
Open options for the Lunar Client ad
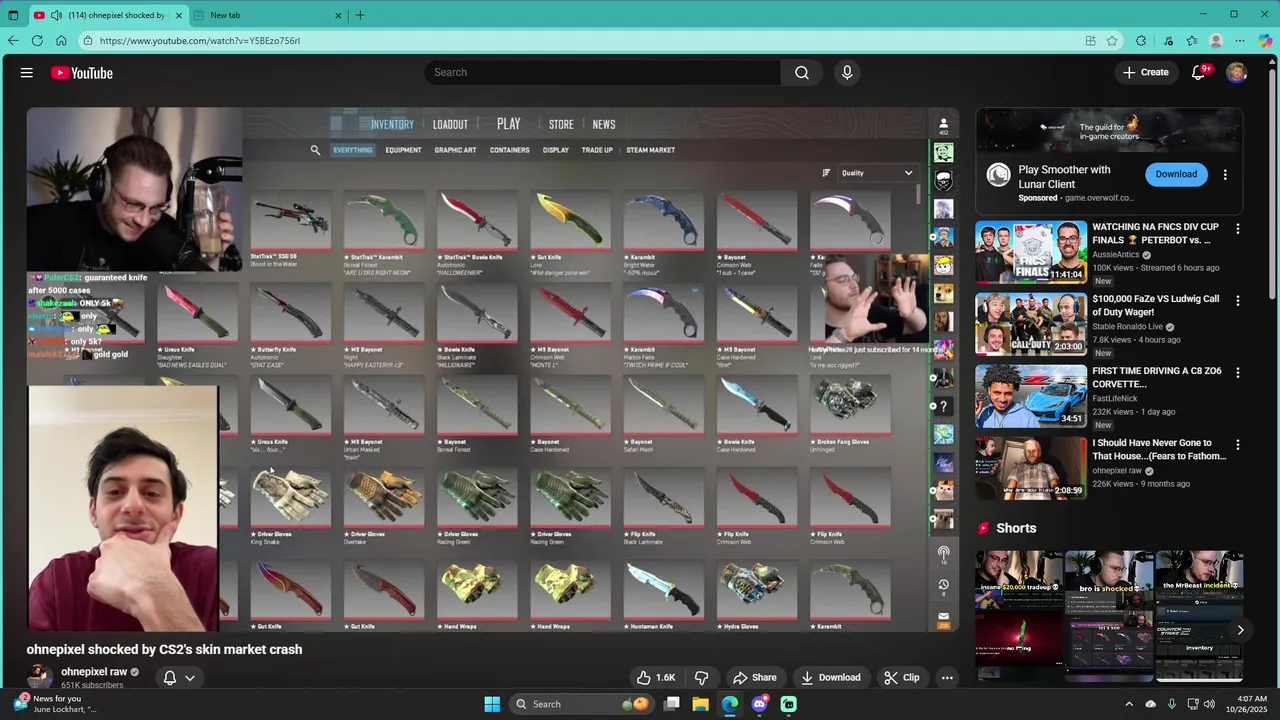click(x=1225, y=174)
